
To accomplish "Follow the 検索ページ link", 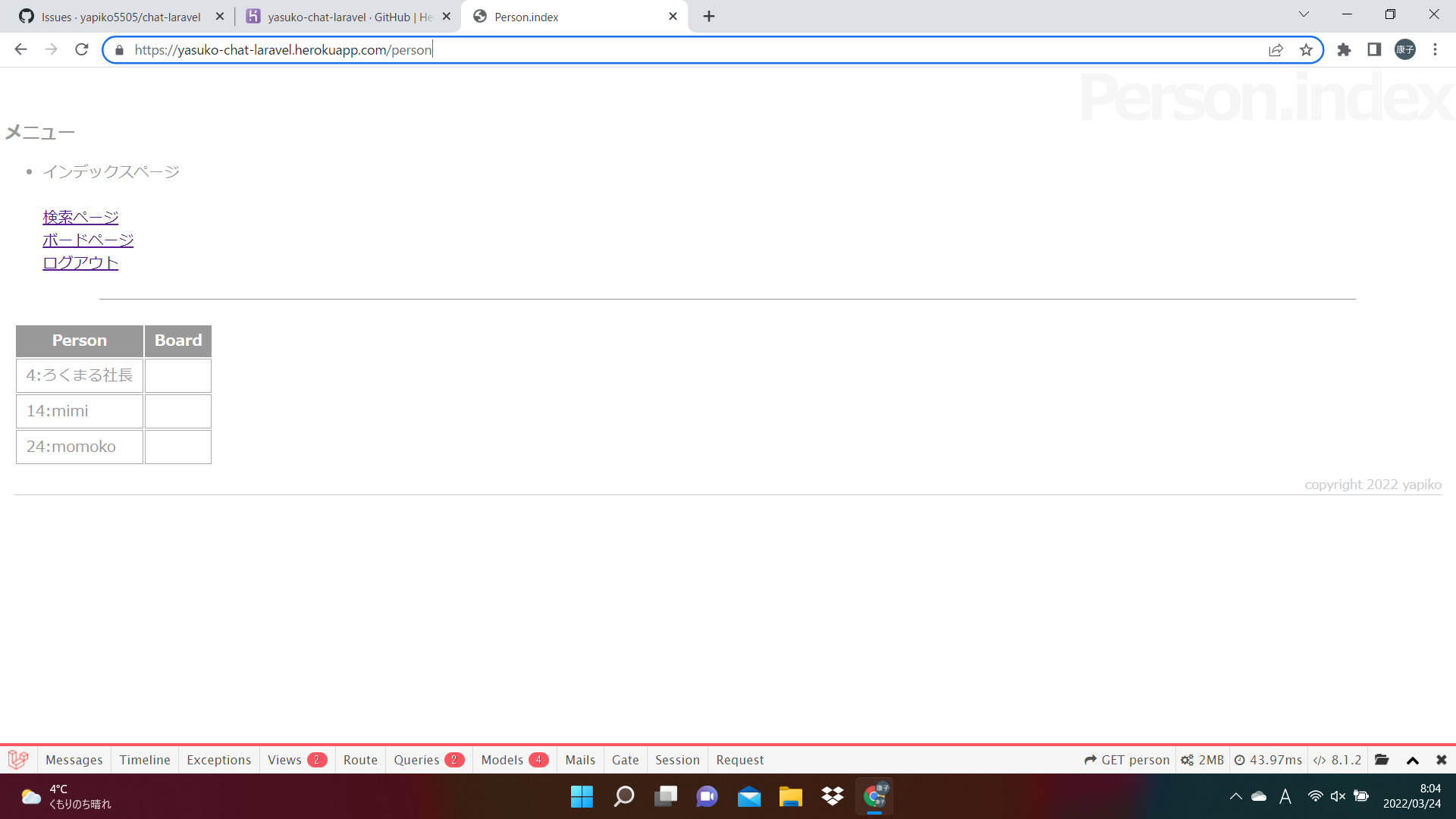I will (x=80, y=217).
